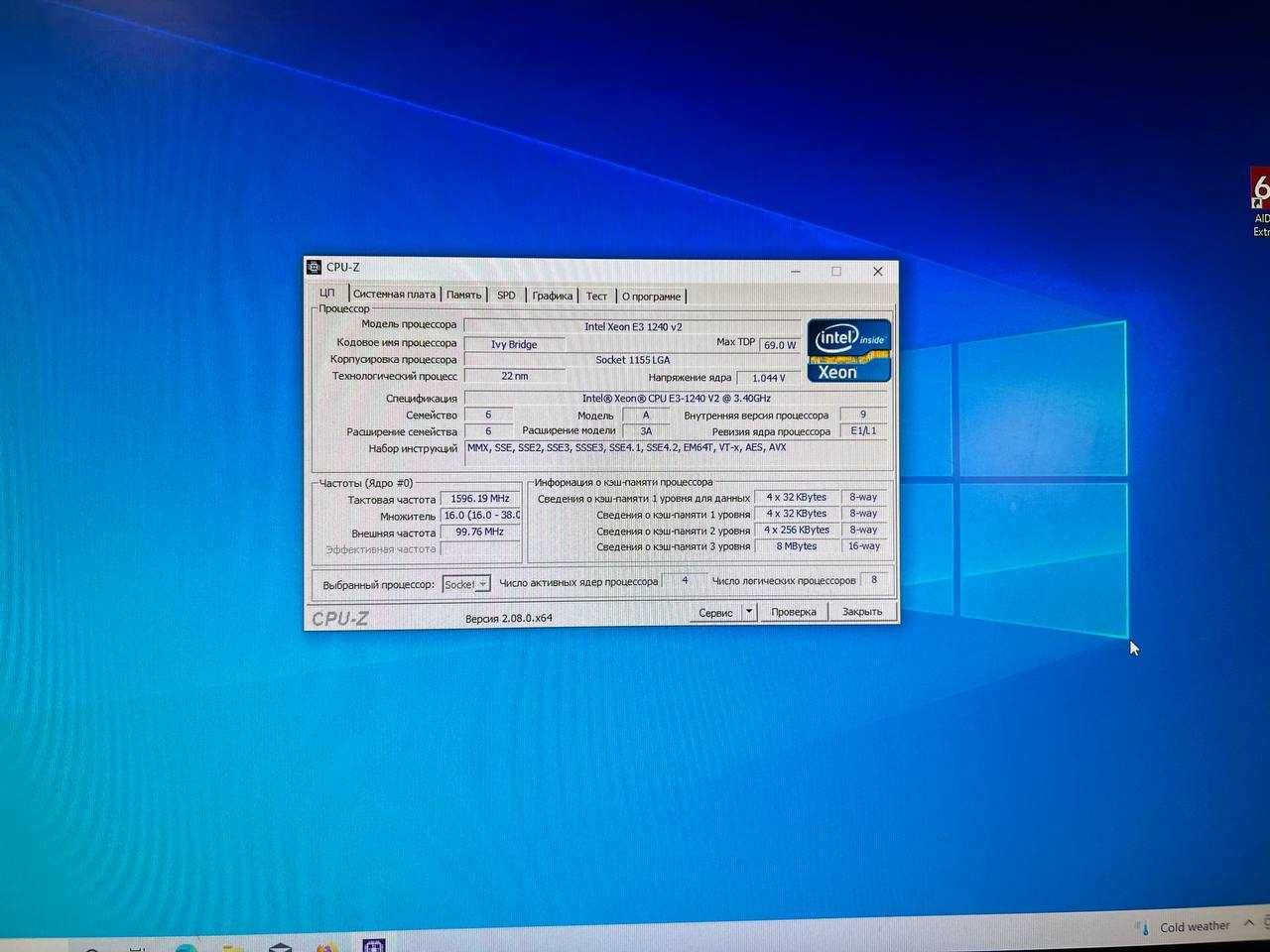Viewport: 1270px width, 952px height.
Task: Click the 69.0 W Max TDP value
Action: point(780,345)
